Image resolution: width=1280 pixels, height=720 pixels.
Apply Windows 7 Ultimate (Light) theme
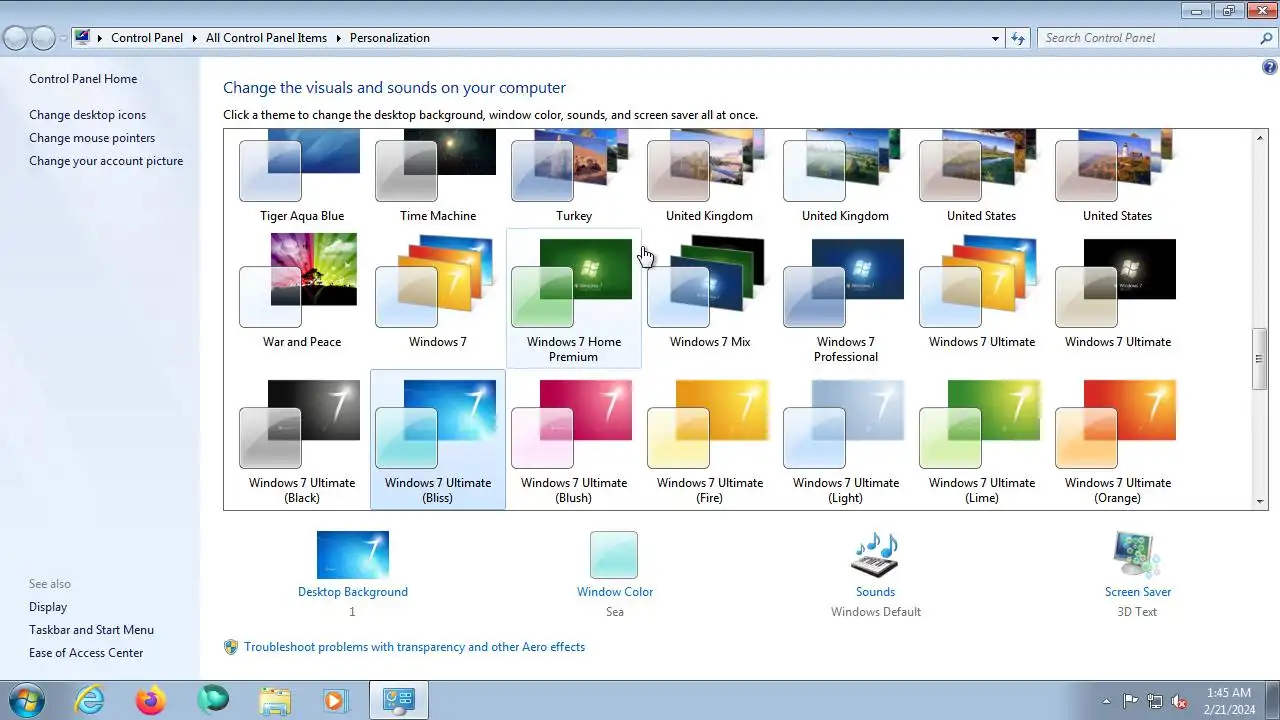point(846,440)
